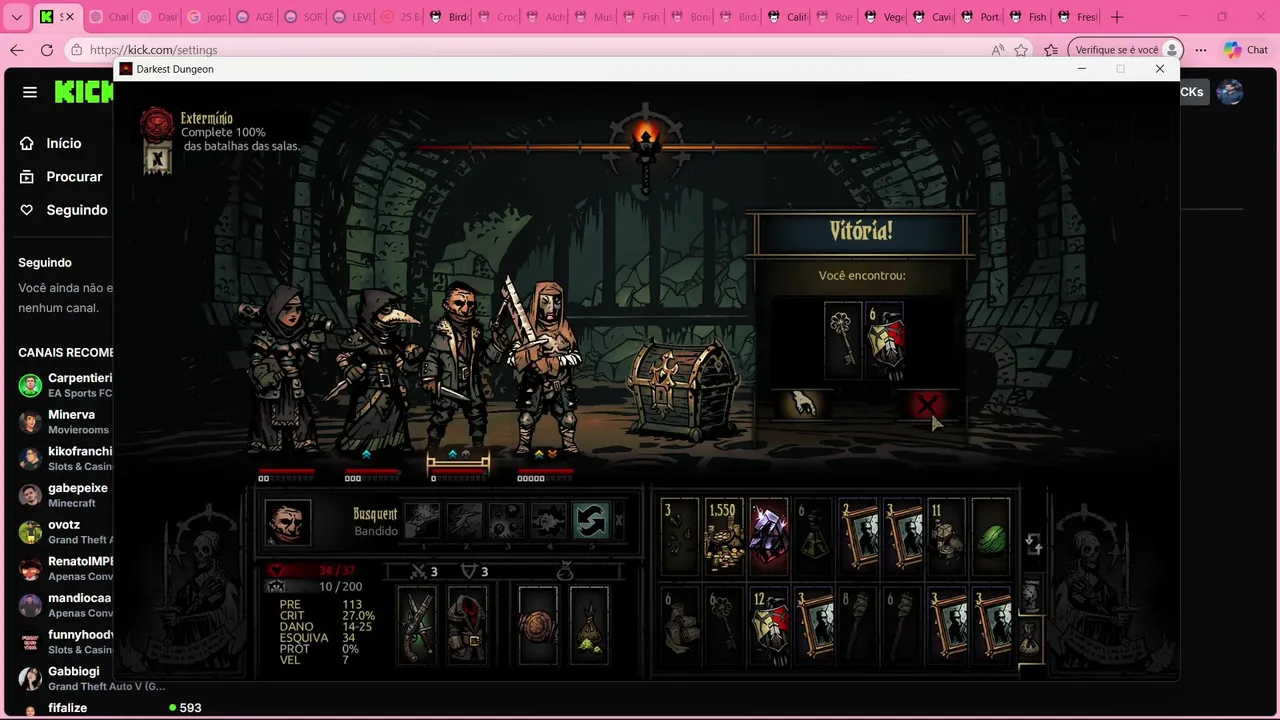Select the stack of 3 shards in first slot
This screenshot has width=1280, height=720.
(x=680, y=537)
